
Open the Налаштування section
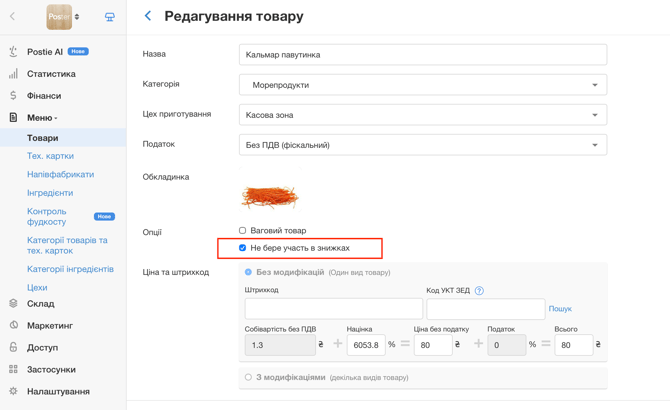pyautogui.click(x=59, y=391)
